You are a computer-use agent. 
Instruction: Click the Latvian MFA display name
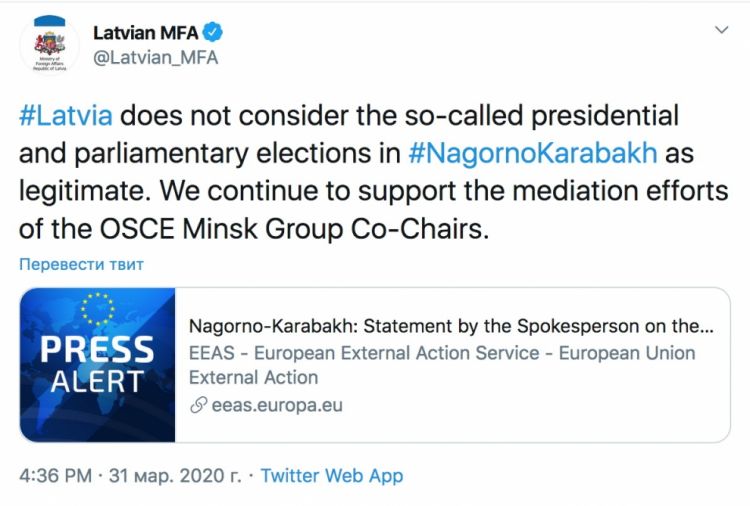[145, 32]
